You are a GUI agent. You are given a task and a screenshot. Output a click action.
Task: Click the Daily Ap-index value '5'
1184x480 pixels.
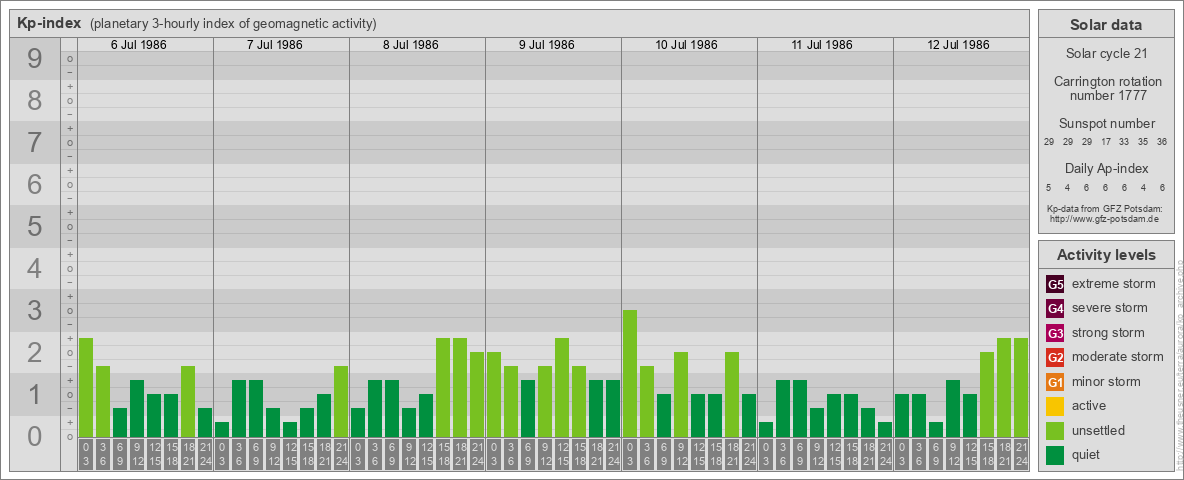[x=1049, y=187]
